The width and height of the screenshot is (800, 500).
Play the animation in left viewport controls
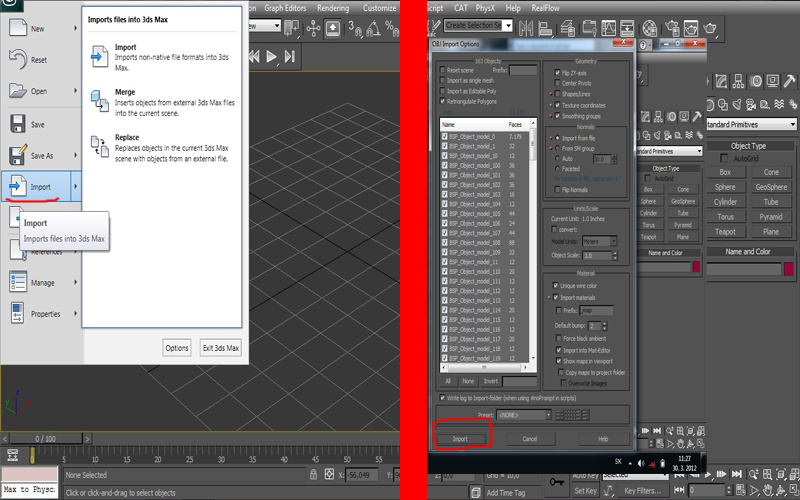point(271,56)
